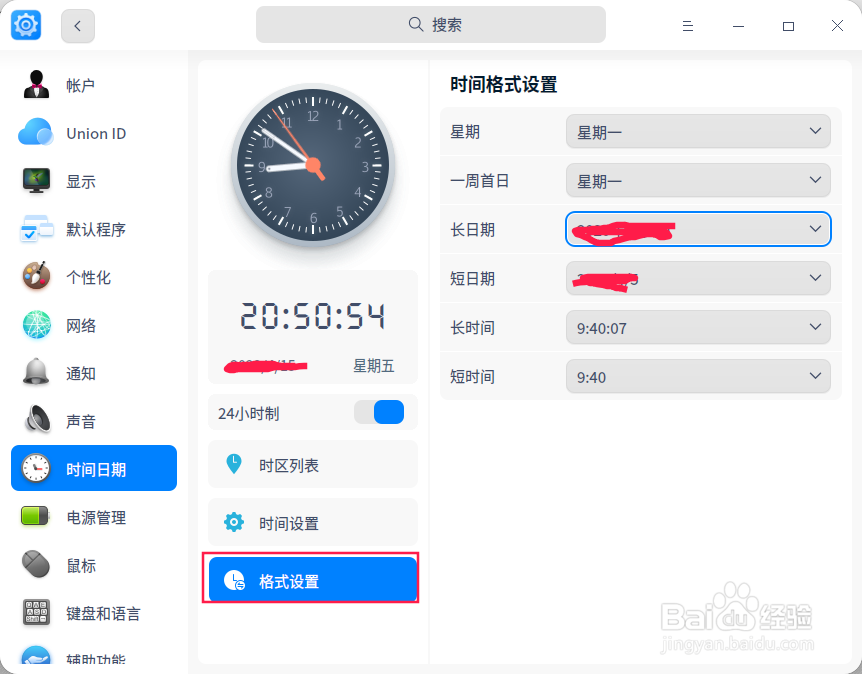Viewport: 862px width, 674px height.
Task: Select the 键盘和语言 keyboard icon
Action: (35, 613)
